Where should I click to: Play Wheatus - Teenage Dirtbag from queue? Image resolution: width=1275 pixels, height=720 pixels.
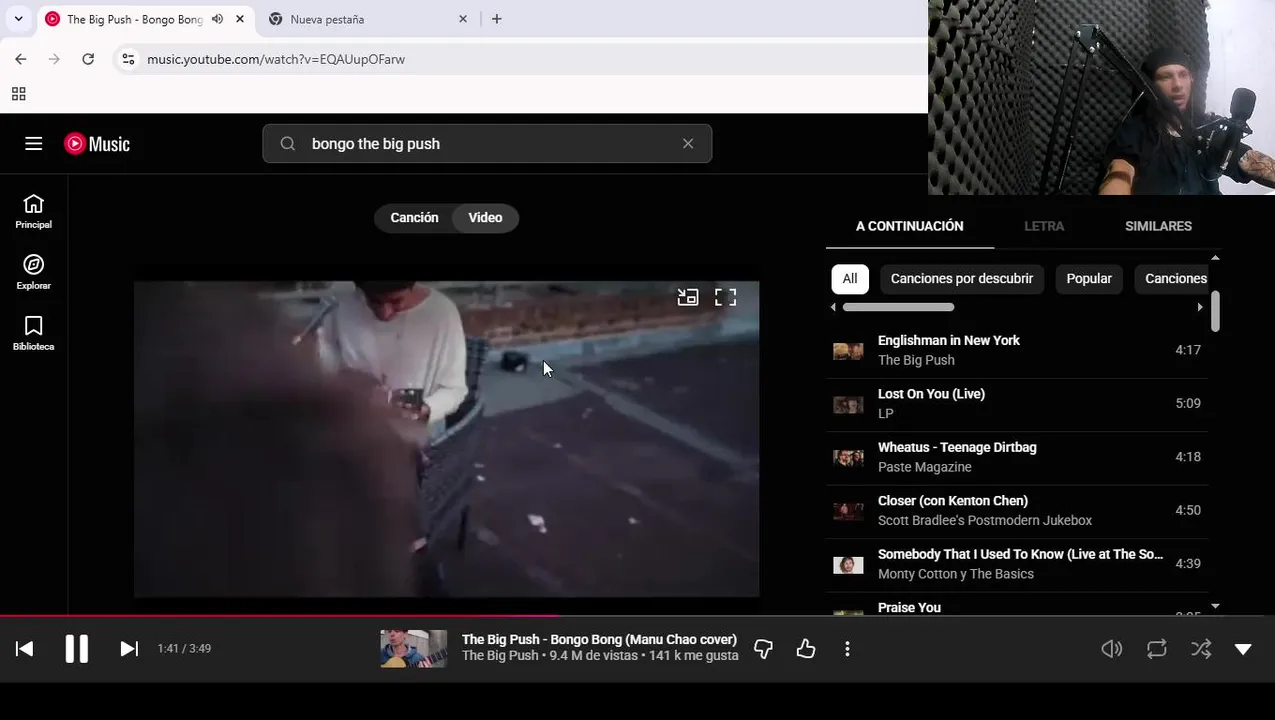[x=1017, y=457]
